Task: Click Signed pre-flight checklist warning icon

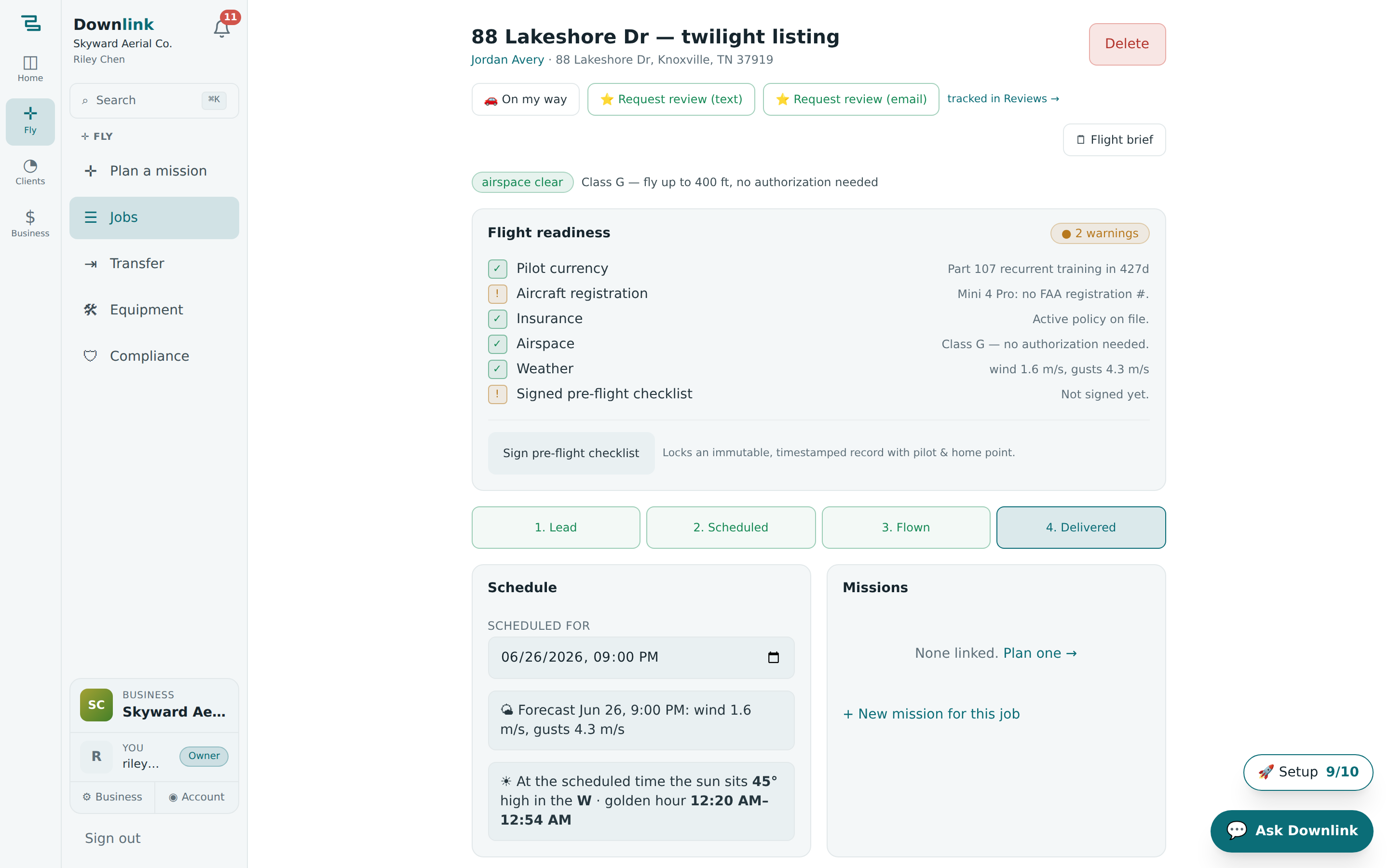Action: (x=497, y=394)
